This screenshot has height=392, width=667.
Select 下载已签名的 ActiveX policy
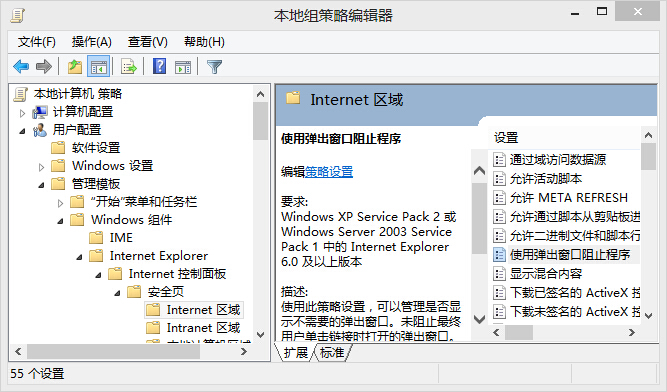pyautogui.click(x=575, y=293)
